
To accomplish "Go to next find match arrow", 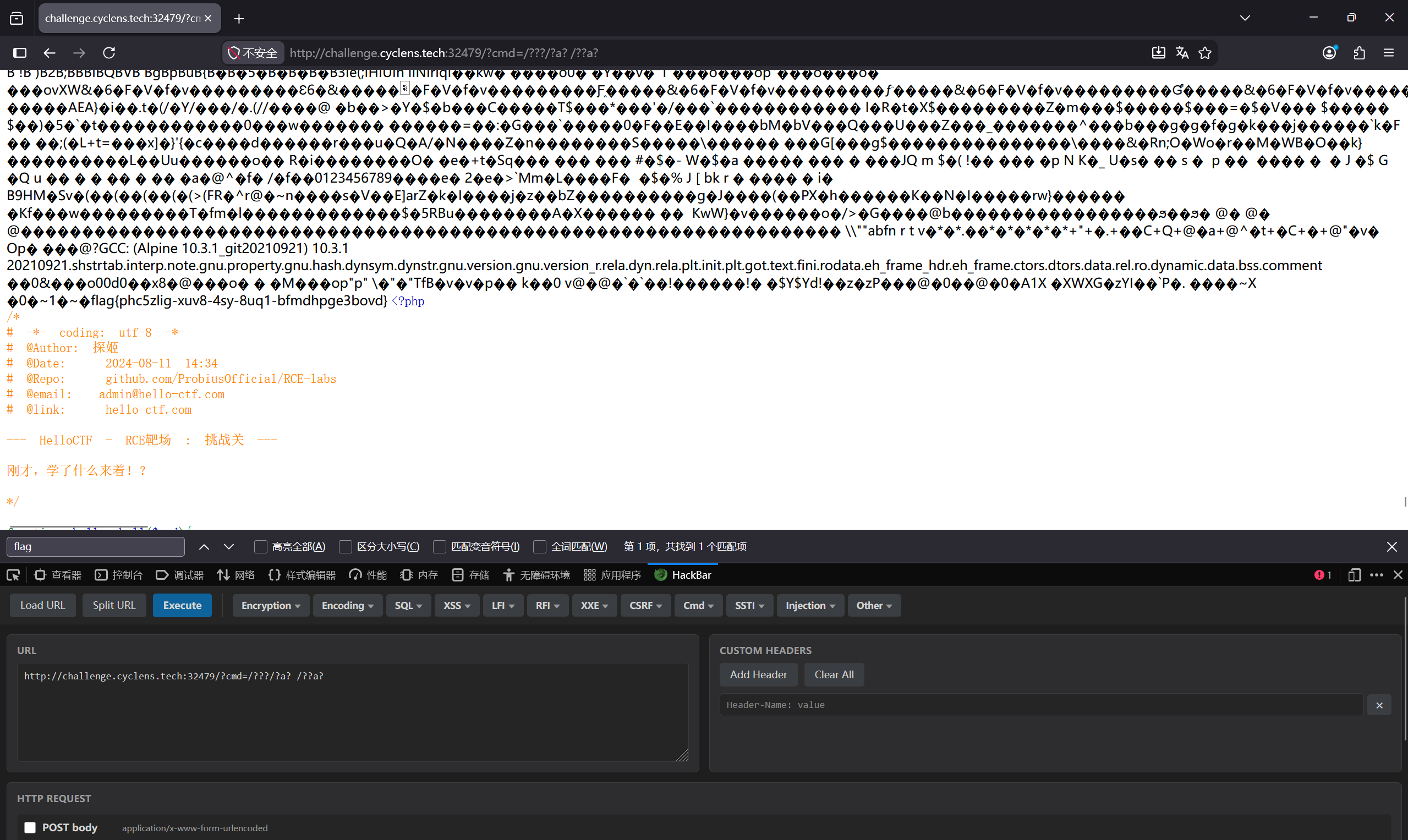I will [x=229, y=547].
